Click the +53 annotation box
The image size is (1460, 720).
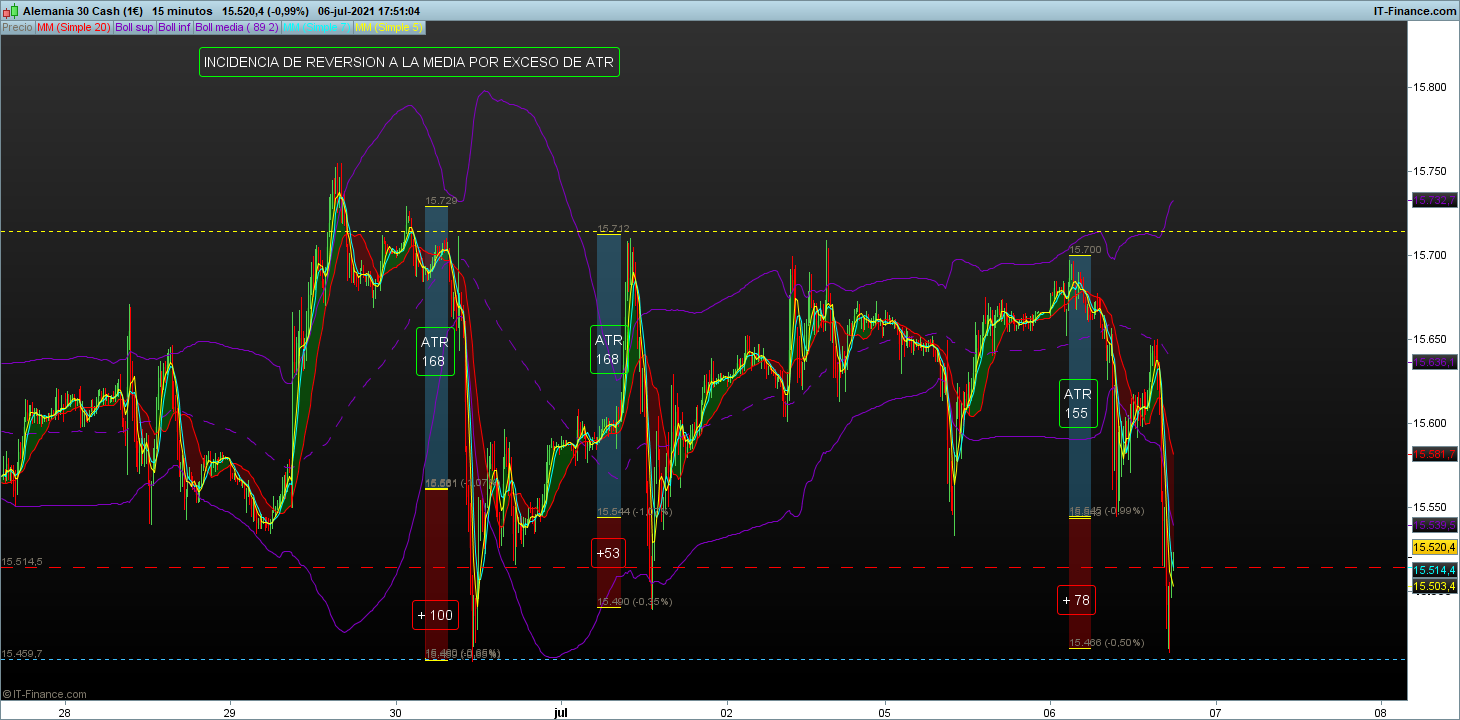tap(608, 553)
